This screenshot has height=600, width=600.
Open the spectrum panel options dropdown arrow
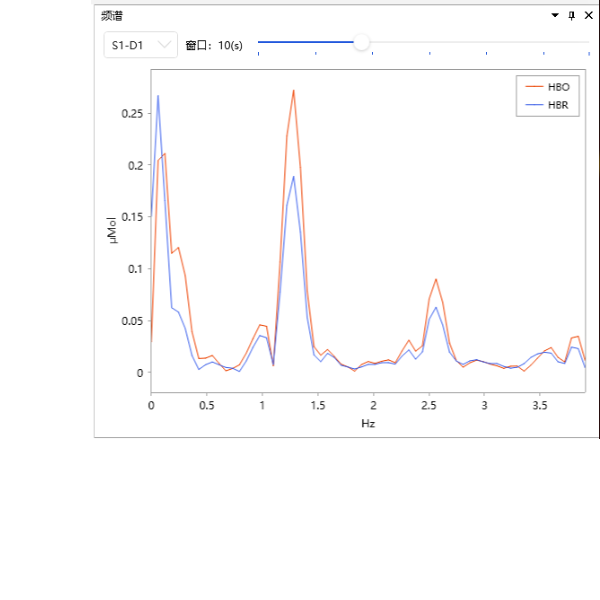coord(556,16)
